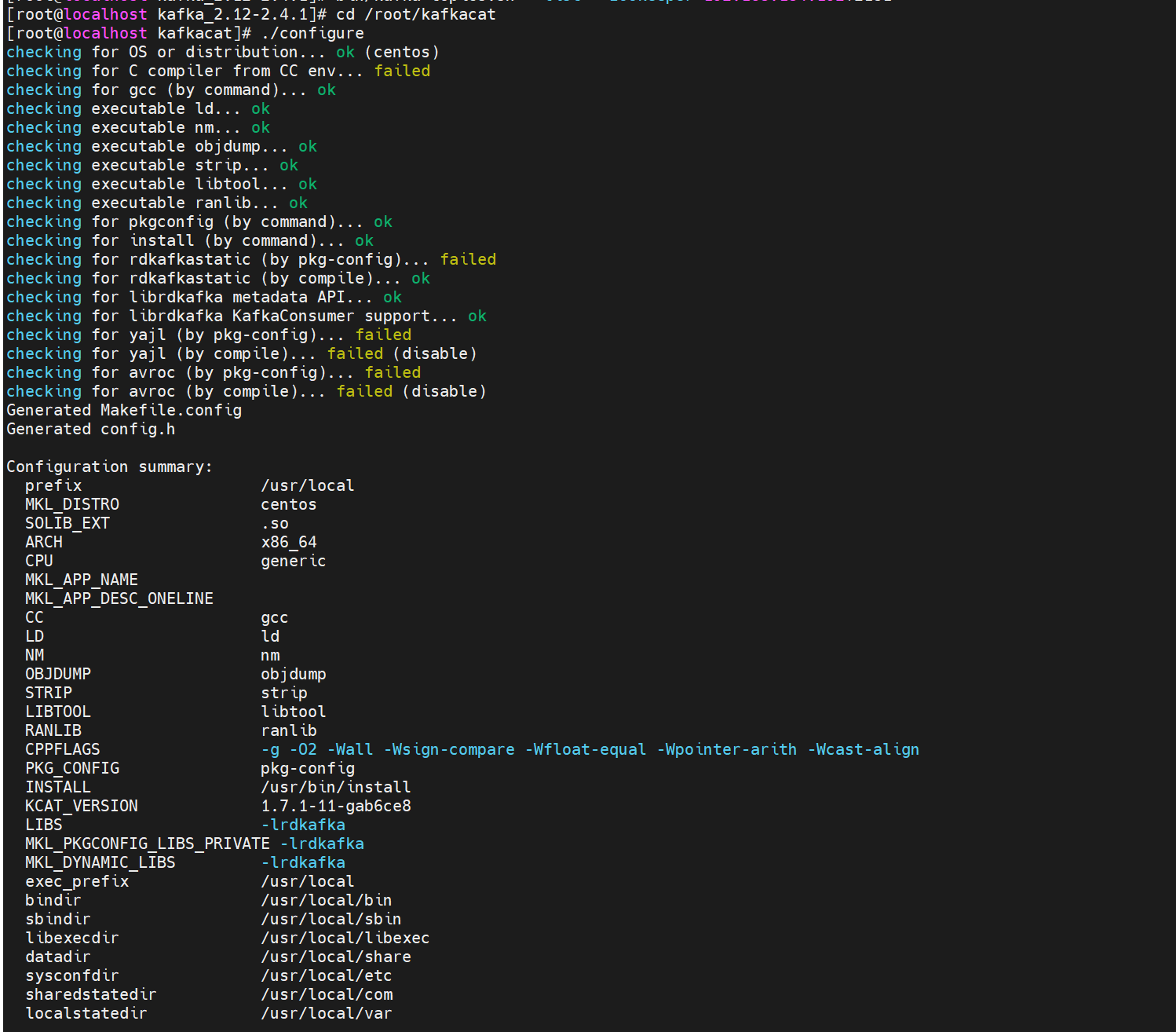The height and width of the screenshot is (1032, 1176).
Task: Click the 'checking executable ld' line
Action: [x=138, y=108]
